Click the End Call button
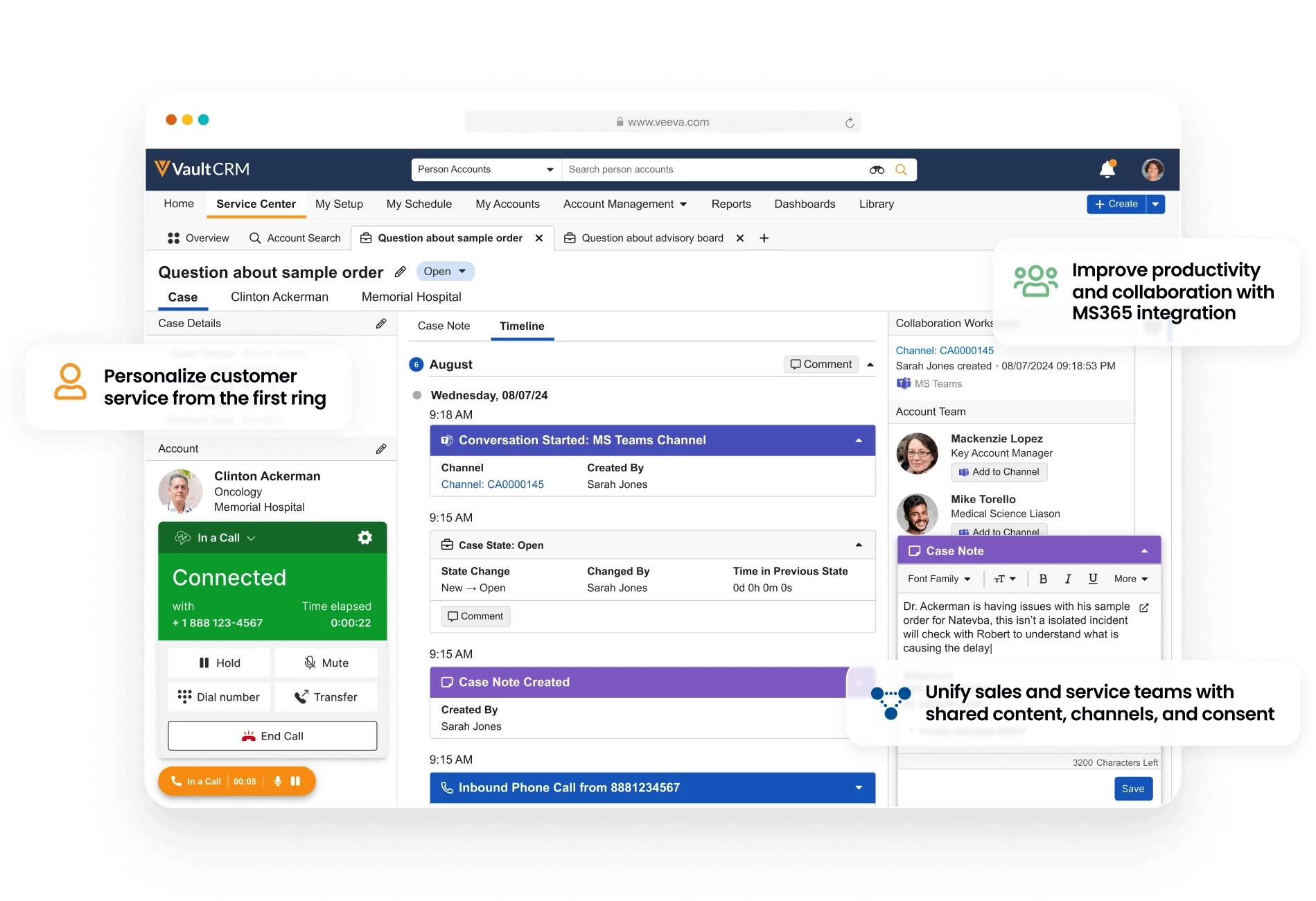Viewport: 1316px width, 901px height. click(272, 736)
